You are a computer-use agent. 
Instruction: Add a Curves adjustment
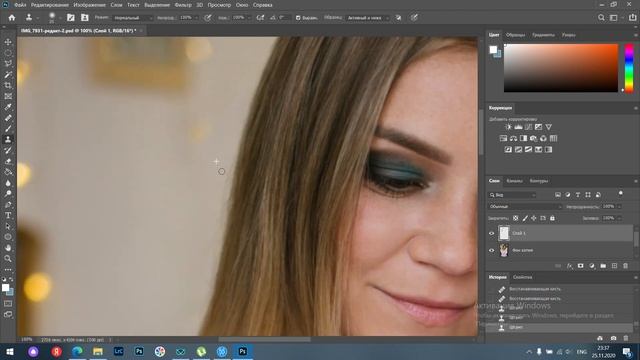click(x=529, y=127)
